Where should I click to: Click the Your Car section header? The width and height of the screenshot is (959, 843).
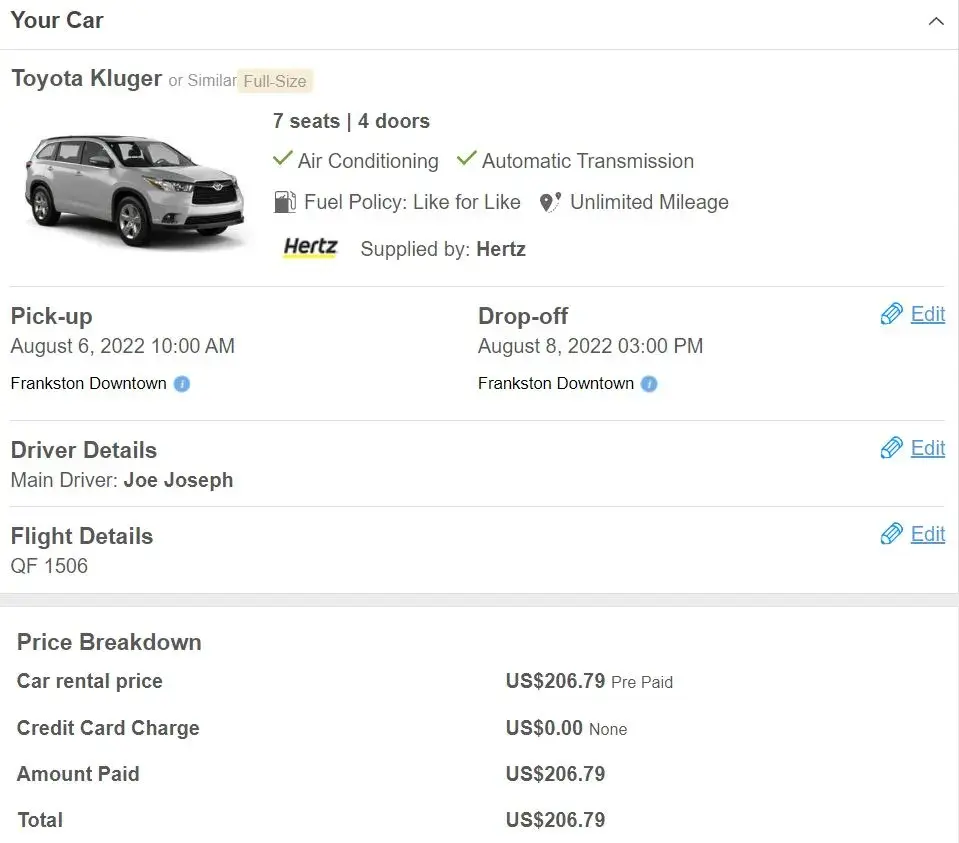[57, 20]
